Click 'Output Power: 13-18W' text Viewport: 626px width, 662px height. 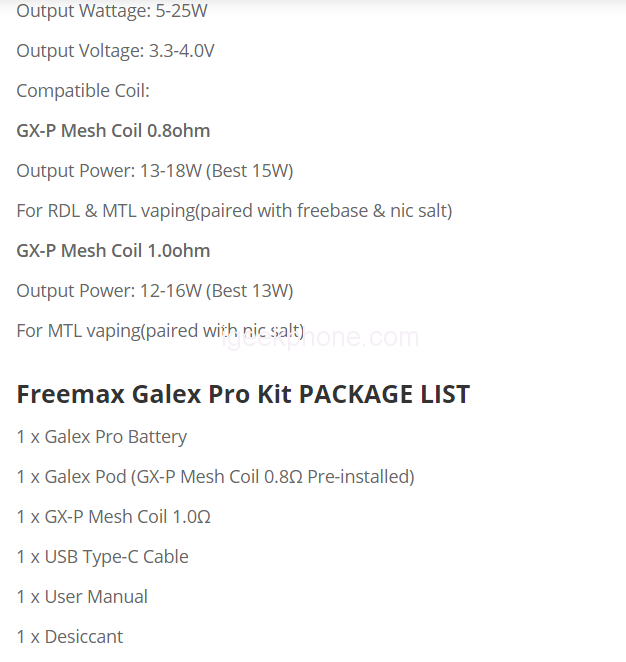pyautogui.click(x=107, y=171)
